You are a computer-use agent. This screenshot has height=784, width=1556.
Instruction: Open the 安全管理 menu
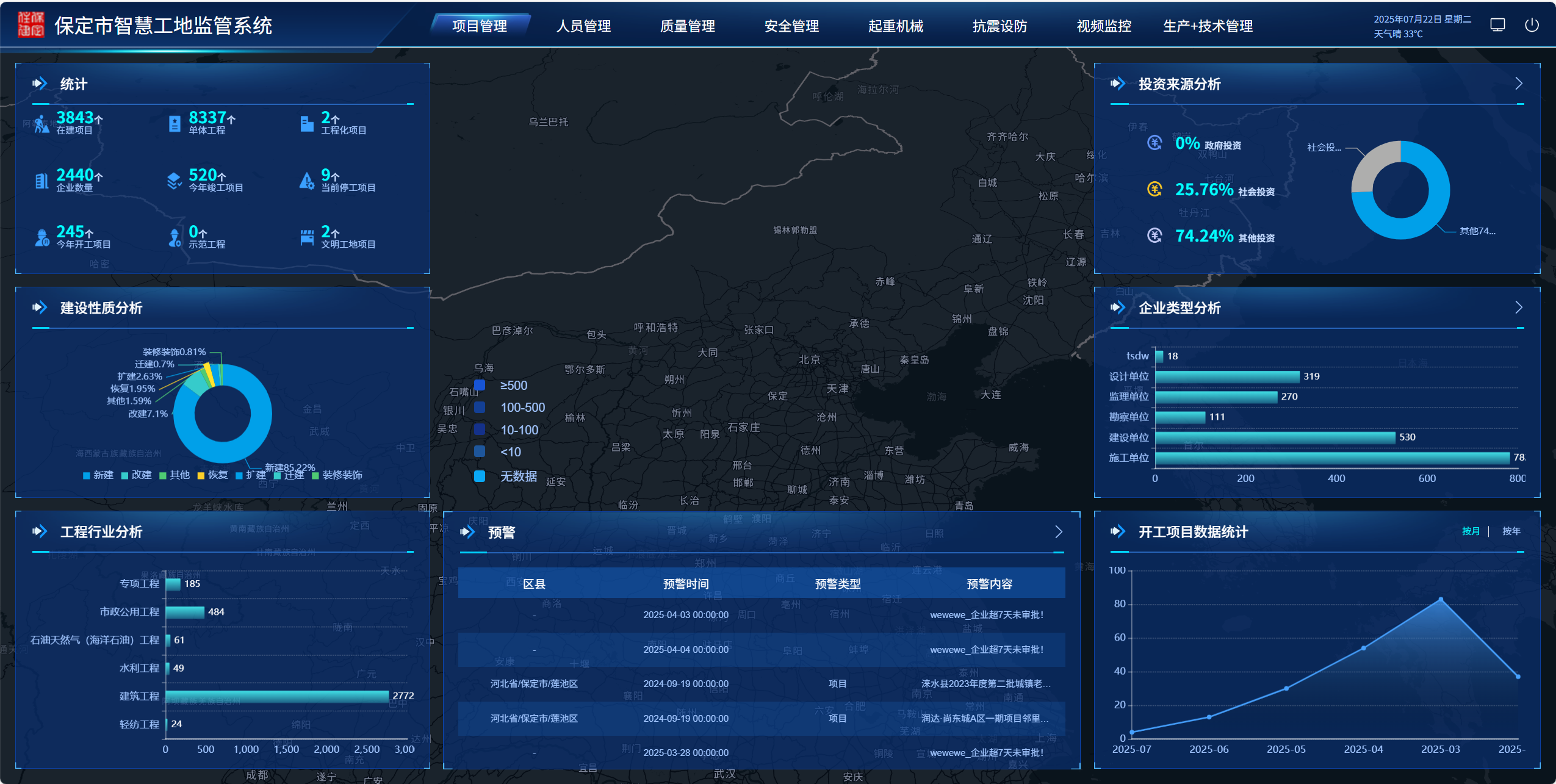[791, 26]
